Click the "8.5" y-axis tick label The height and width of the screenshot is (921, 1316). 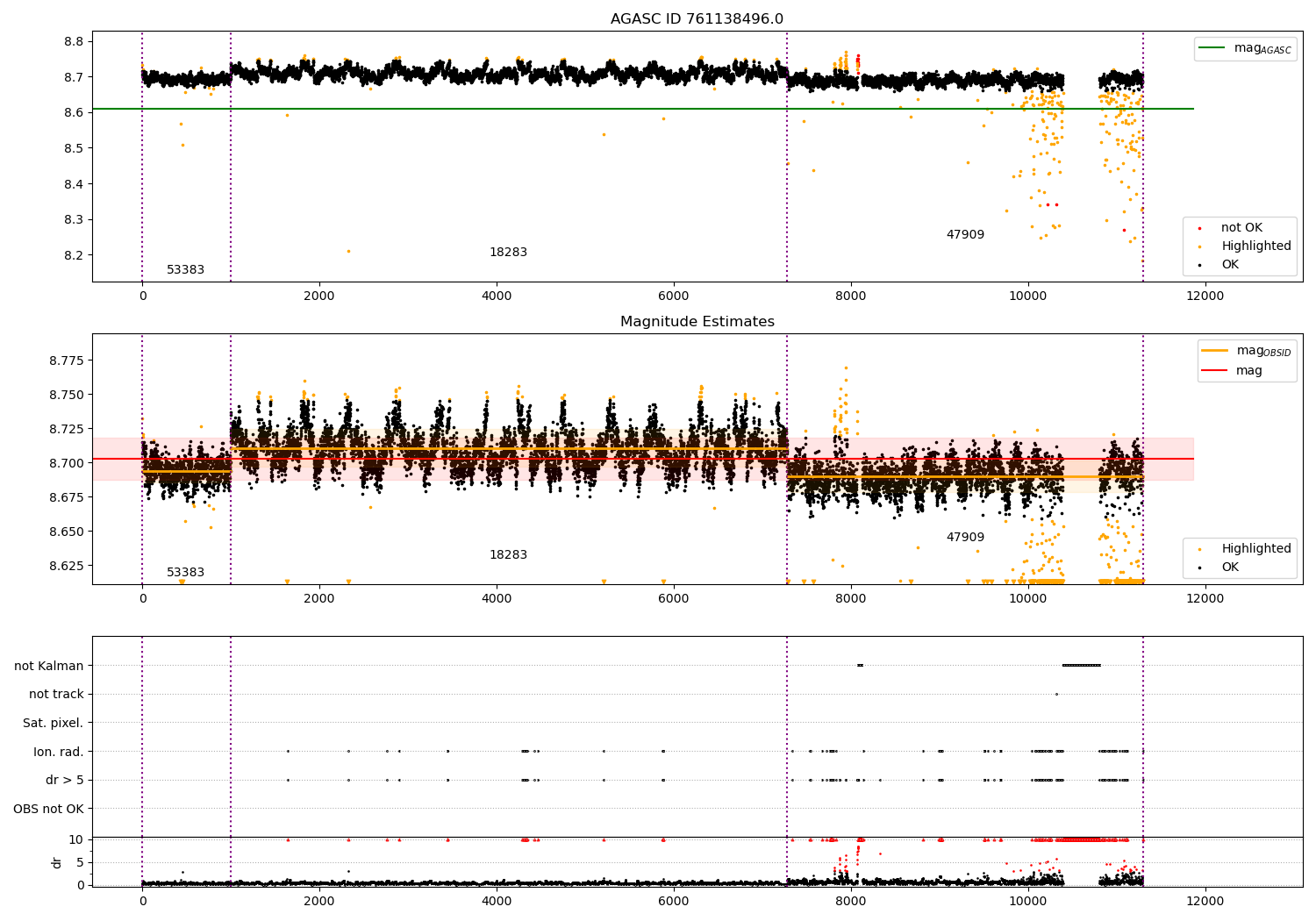coord(75,149)
